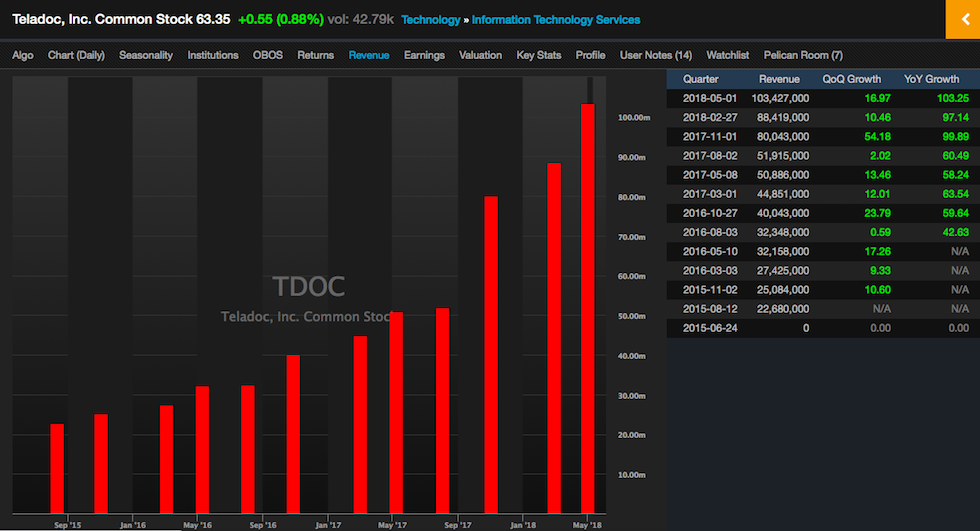Switch to the OBOS tab

[x=268, y=55]
